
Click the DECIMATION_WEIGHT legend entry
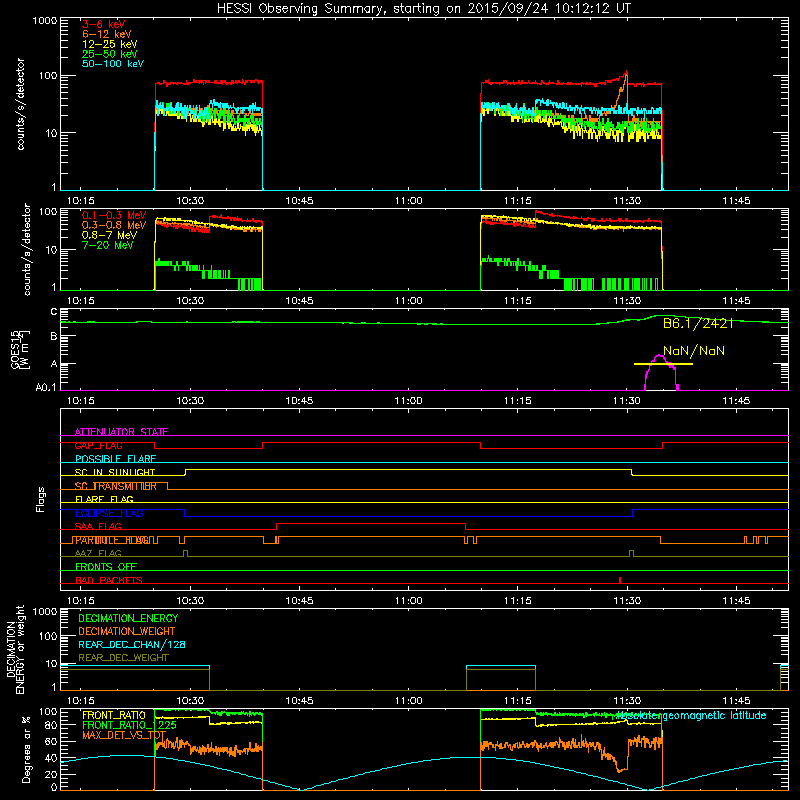coord(127,631)
